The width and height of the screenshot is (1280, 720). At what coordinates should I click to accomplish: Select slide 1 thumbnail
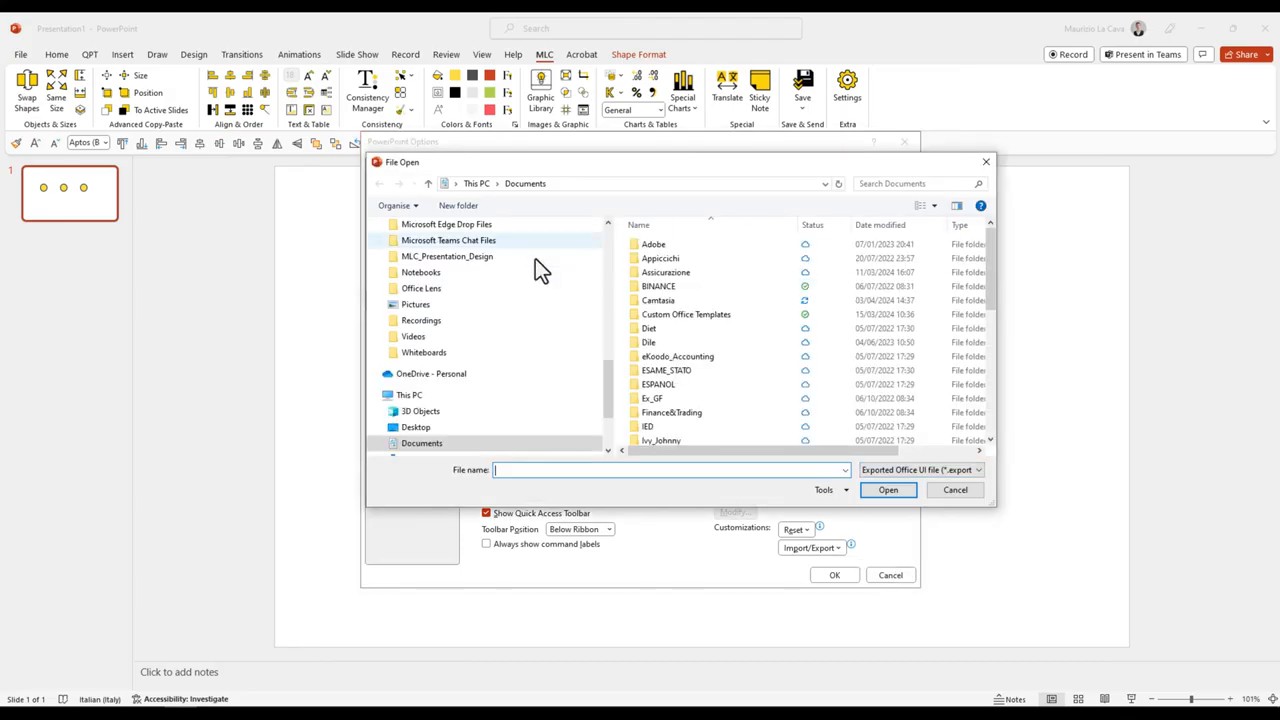(70, 193)
